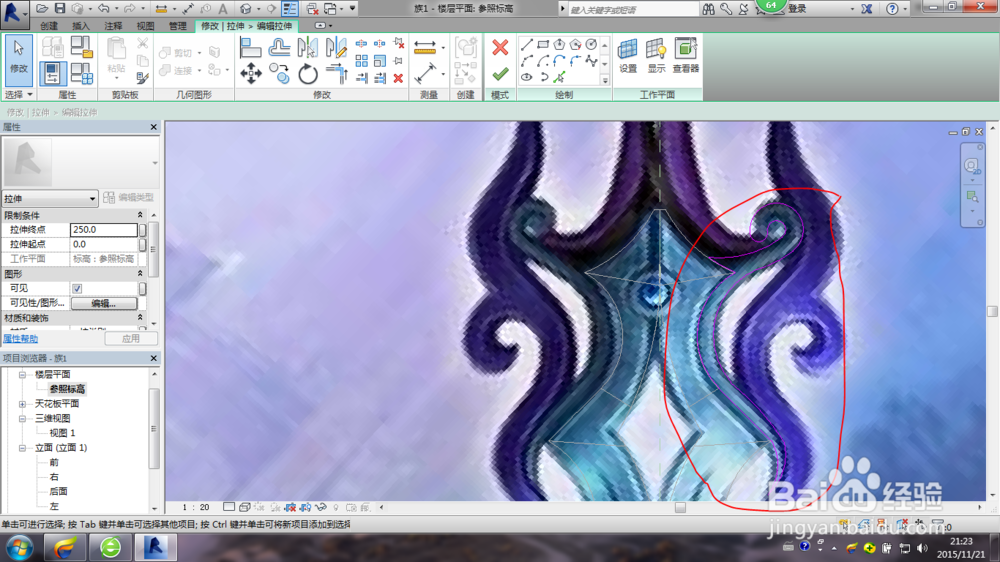Click the red X Delete tool

(399, 78)
